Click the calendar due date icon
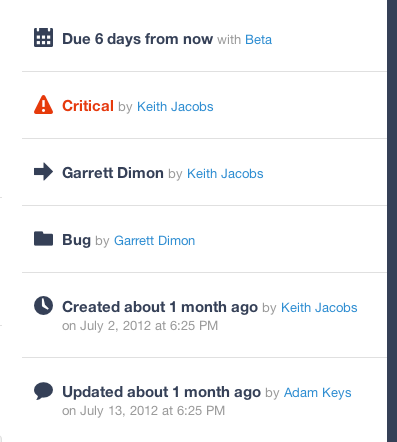This screenshot has height=442, width=397. [43, 37]
